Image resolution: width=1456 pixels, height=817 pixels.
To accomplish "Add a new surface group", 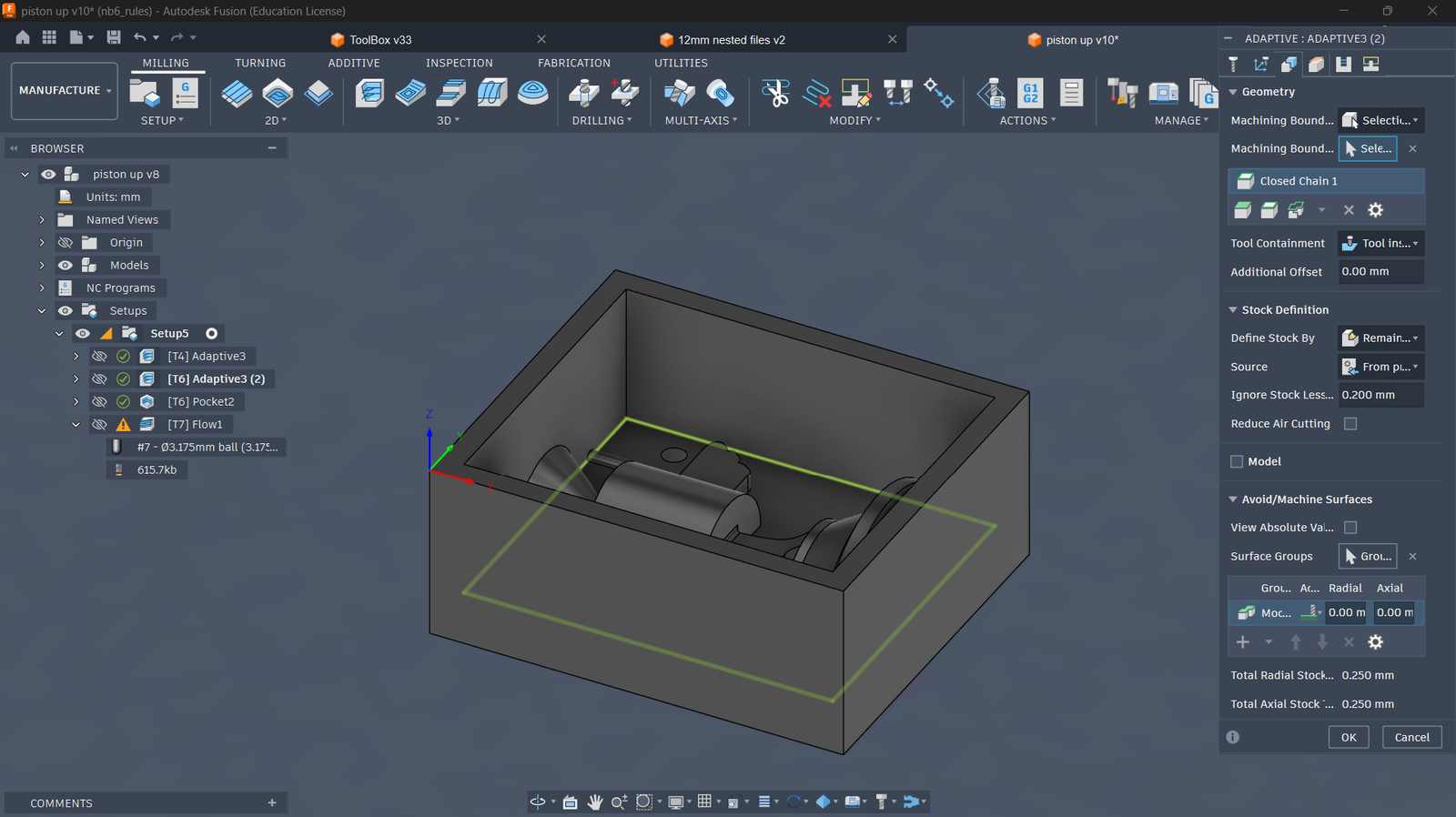I will [1242, 642].
